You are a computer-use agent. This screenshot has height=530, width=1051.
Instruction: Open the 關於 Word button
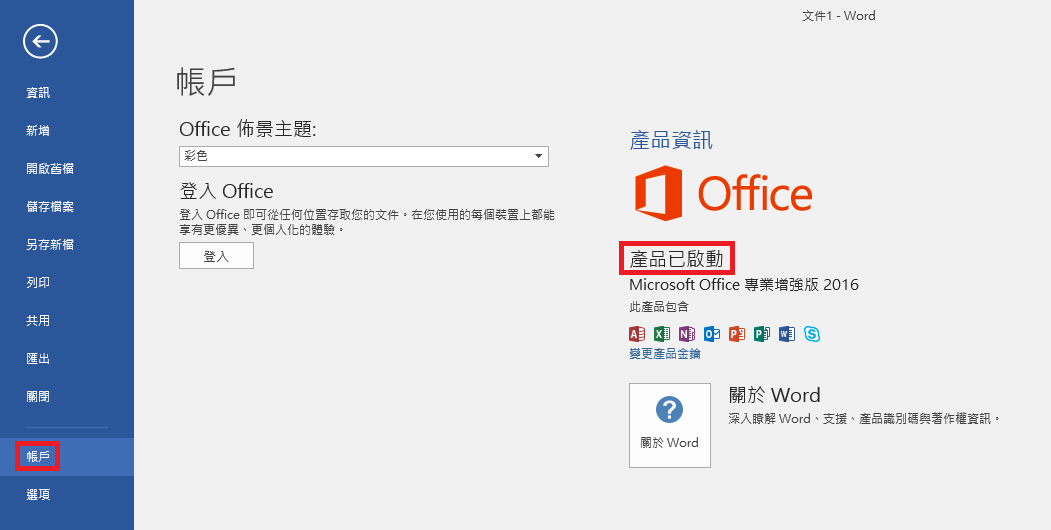point(669,425)
